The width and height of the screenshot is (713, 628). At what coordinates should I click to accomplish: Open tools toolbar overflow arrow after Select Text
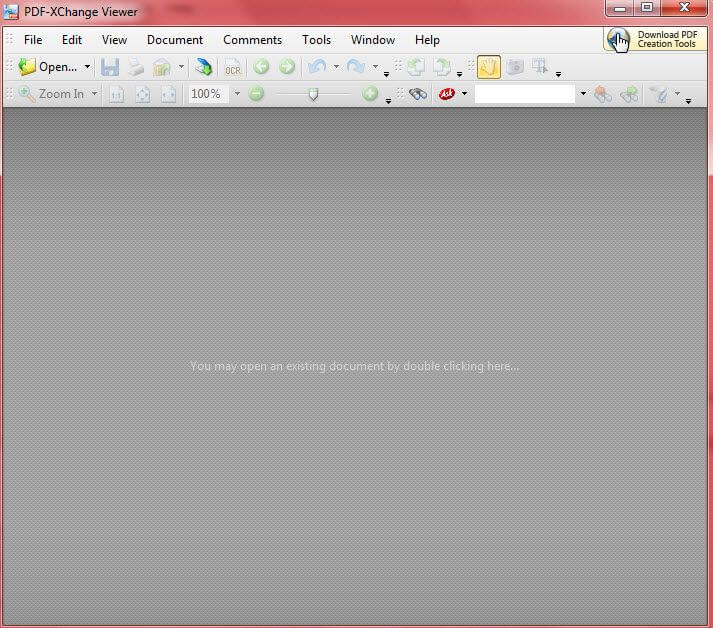tap(558, 74)
